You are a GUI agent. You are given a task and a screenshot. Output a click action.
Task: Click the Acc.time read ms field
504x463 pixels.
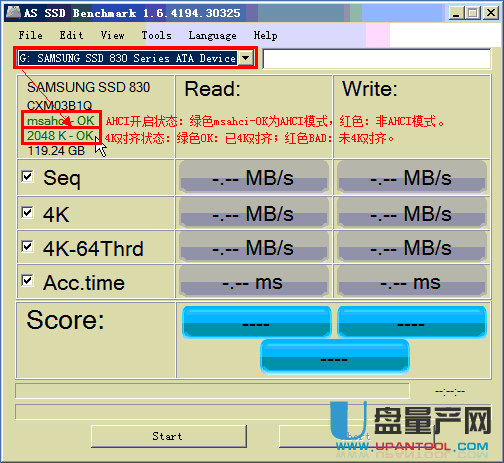pyautogui.click(x=254, y=282)
